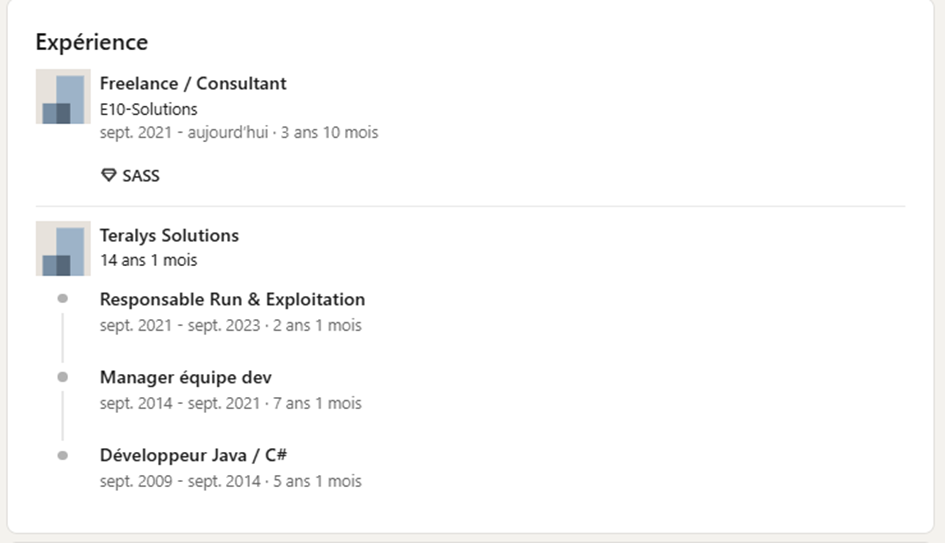Screen dimensions: 945x543
Task: Open the Teralys Solutions company heading
Action: 169,236
